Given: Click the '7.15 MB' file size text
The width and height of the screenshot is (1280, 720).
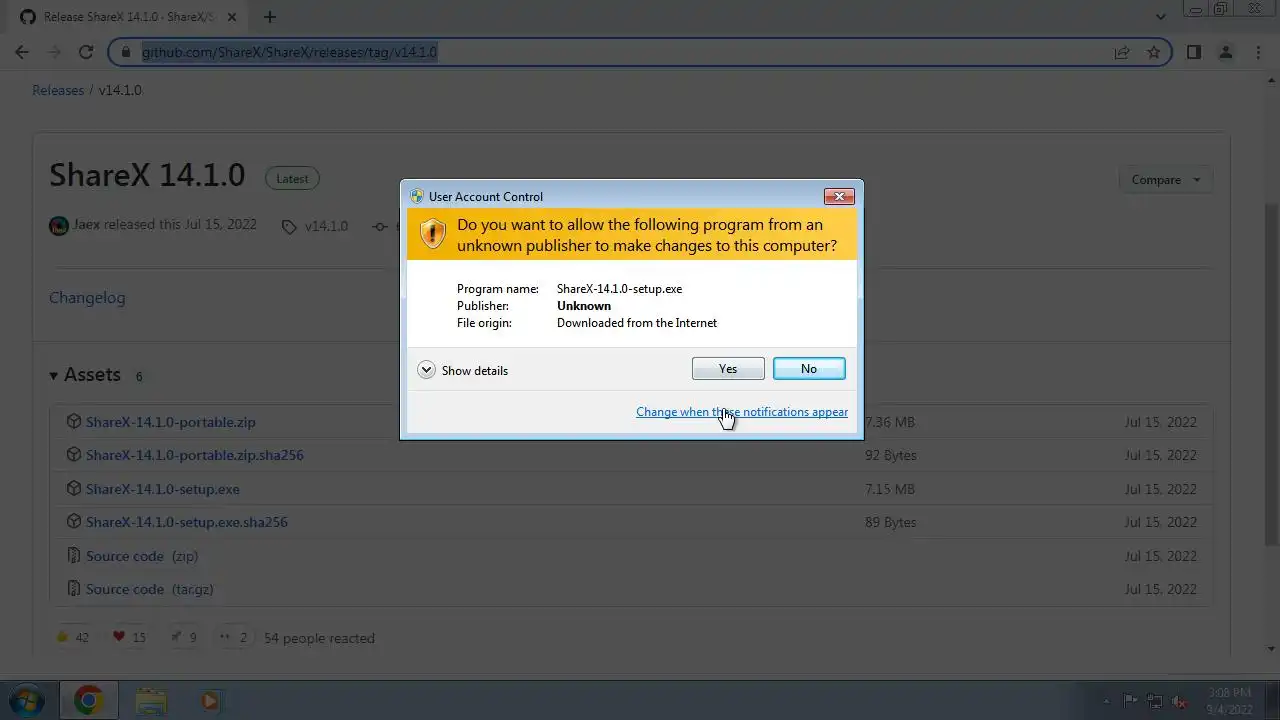Looking at the screenshot, I should pyautogui.click(x=890, y=489).
